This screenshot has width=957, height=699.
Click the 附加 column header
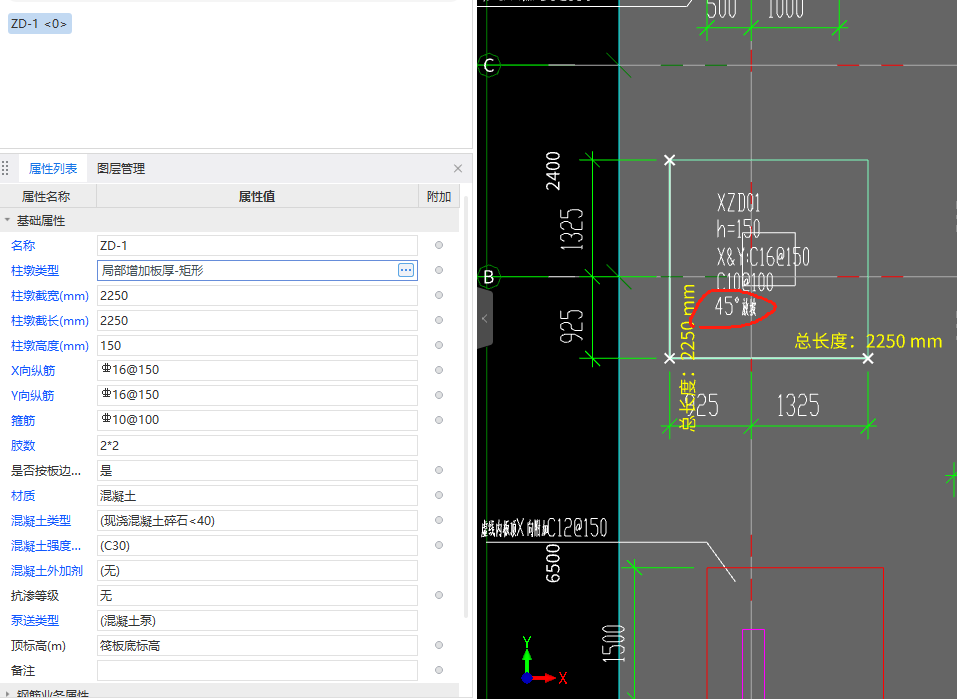click(439, 197)
